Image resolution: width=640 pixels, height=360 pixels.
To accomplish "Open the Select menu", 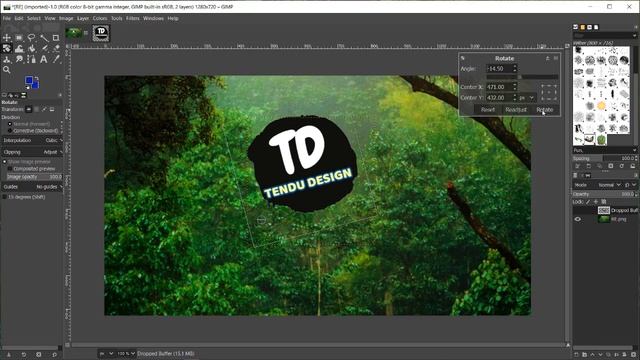I will pyautogui.click(x=34, y=18).
